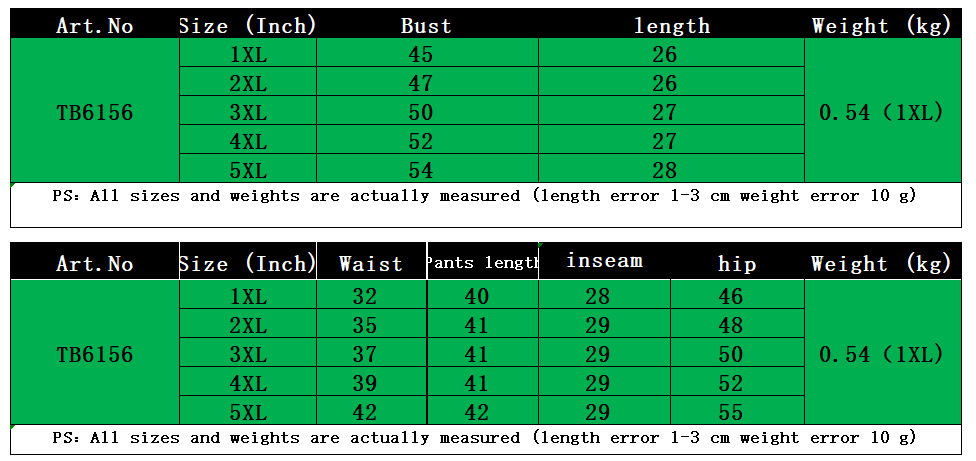Screen dimensions: 976x461
Task: Click the Bust column header
Action: coord(426,26)
